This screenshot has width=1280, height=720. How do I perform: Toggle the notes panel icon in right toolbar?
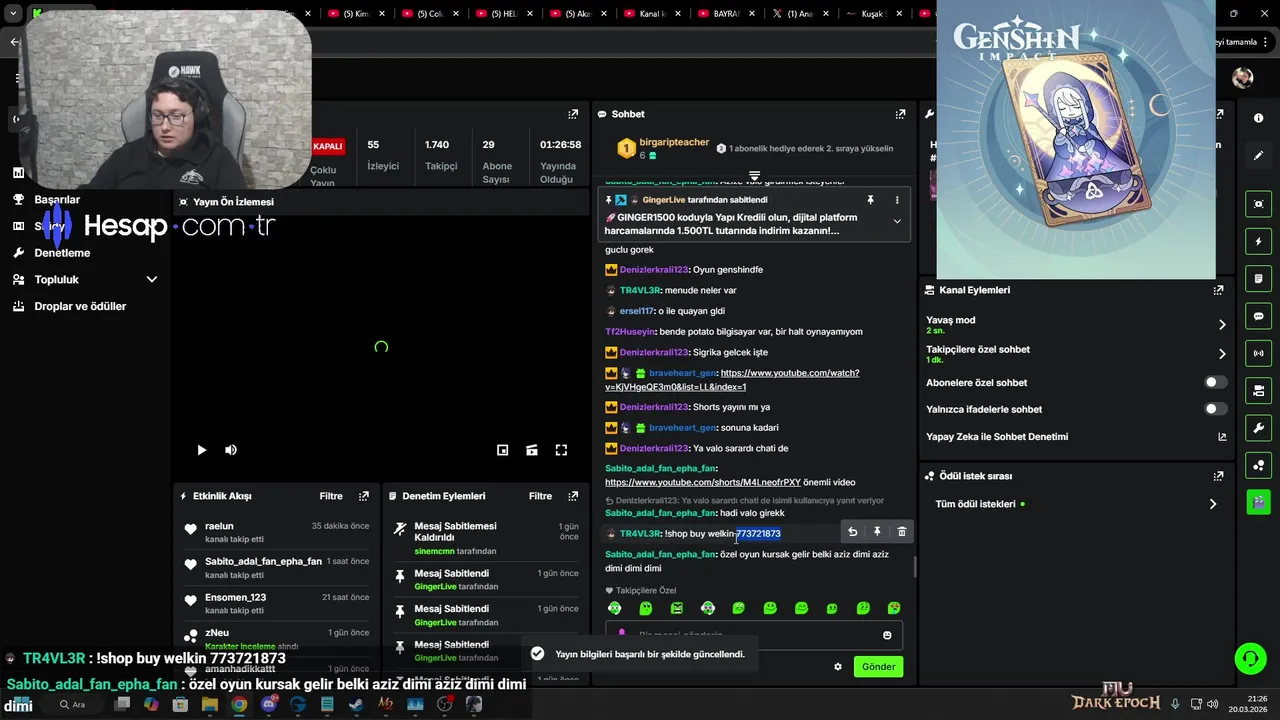tap(1258, 278)
